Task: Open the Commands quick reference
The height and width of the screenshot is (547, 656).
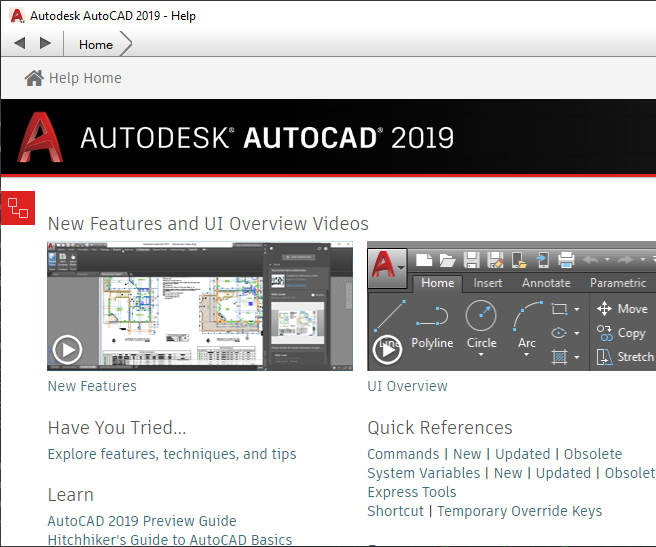Action: pyautogui.click(x=403, y=454)
